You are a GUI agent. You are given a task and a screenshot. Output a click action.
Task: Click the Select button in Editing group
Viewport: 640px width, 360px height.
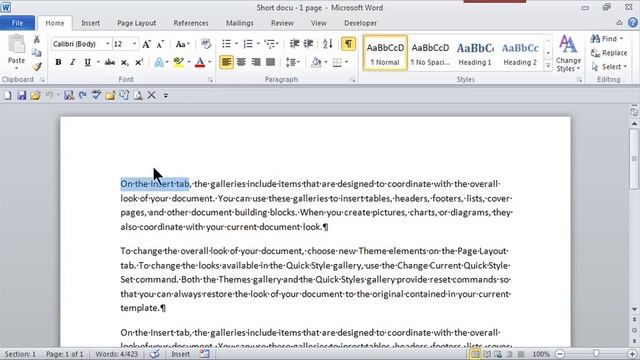point(609,67)
